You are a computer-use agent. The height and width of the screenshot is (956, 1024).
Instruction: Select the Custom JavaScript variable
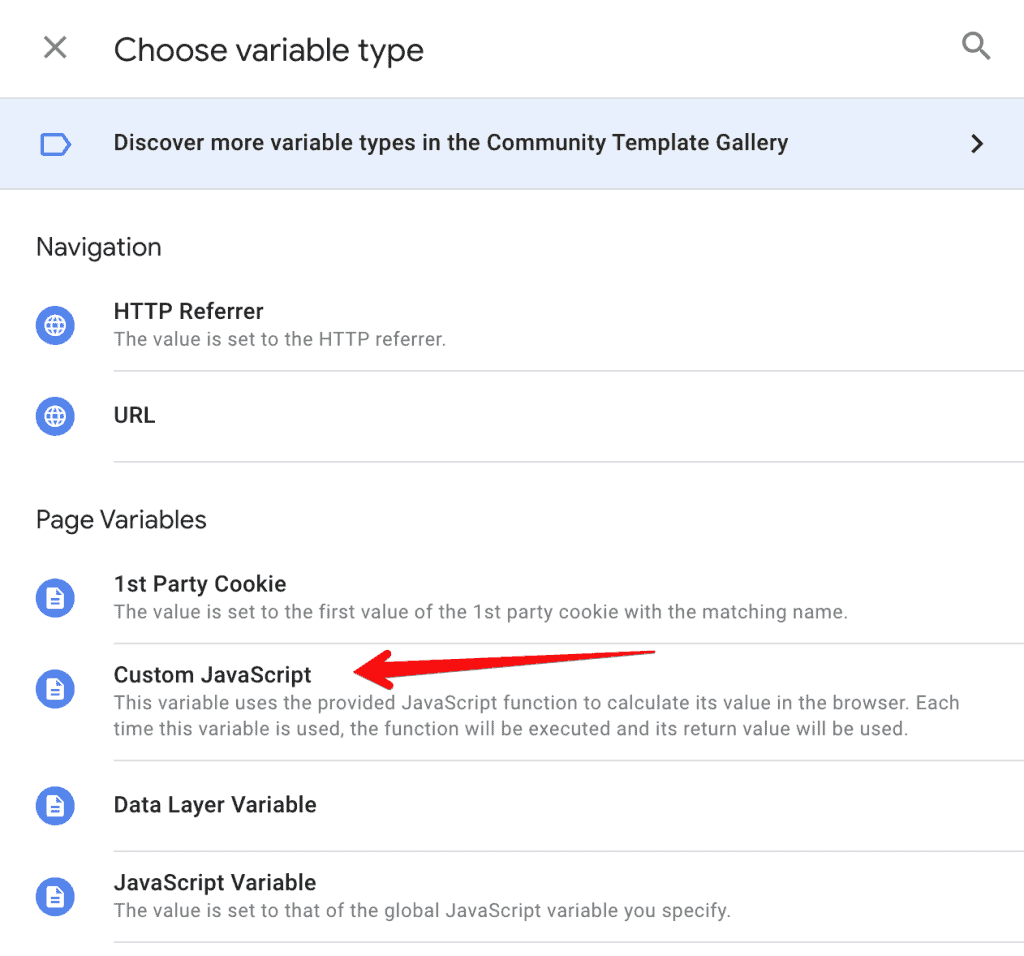pyautogui.click(x=211, y=675)
